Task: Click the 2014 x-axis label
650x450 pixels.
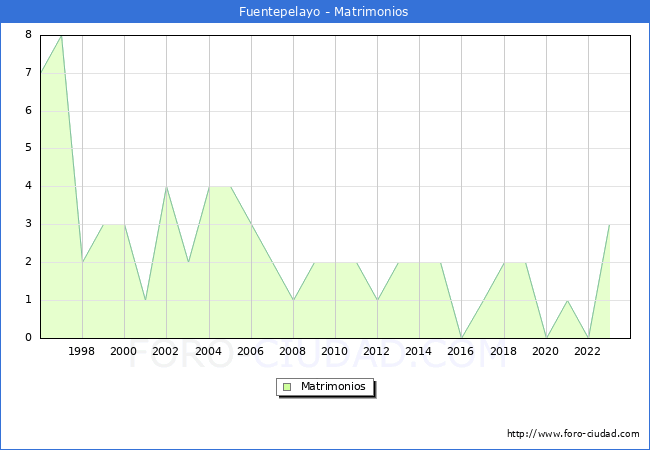Action: (419, 351)
